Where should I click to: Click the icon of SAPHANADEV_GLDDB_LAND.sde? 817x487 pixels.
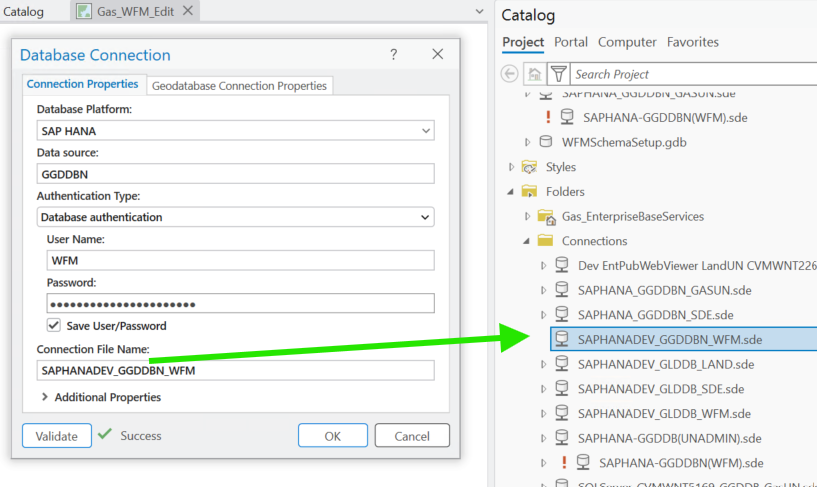click(562, 364)
